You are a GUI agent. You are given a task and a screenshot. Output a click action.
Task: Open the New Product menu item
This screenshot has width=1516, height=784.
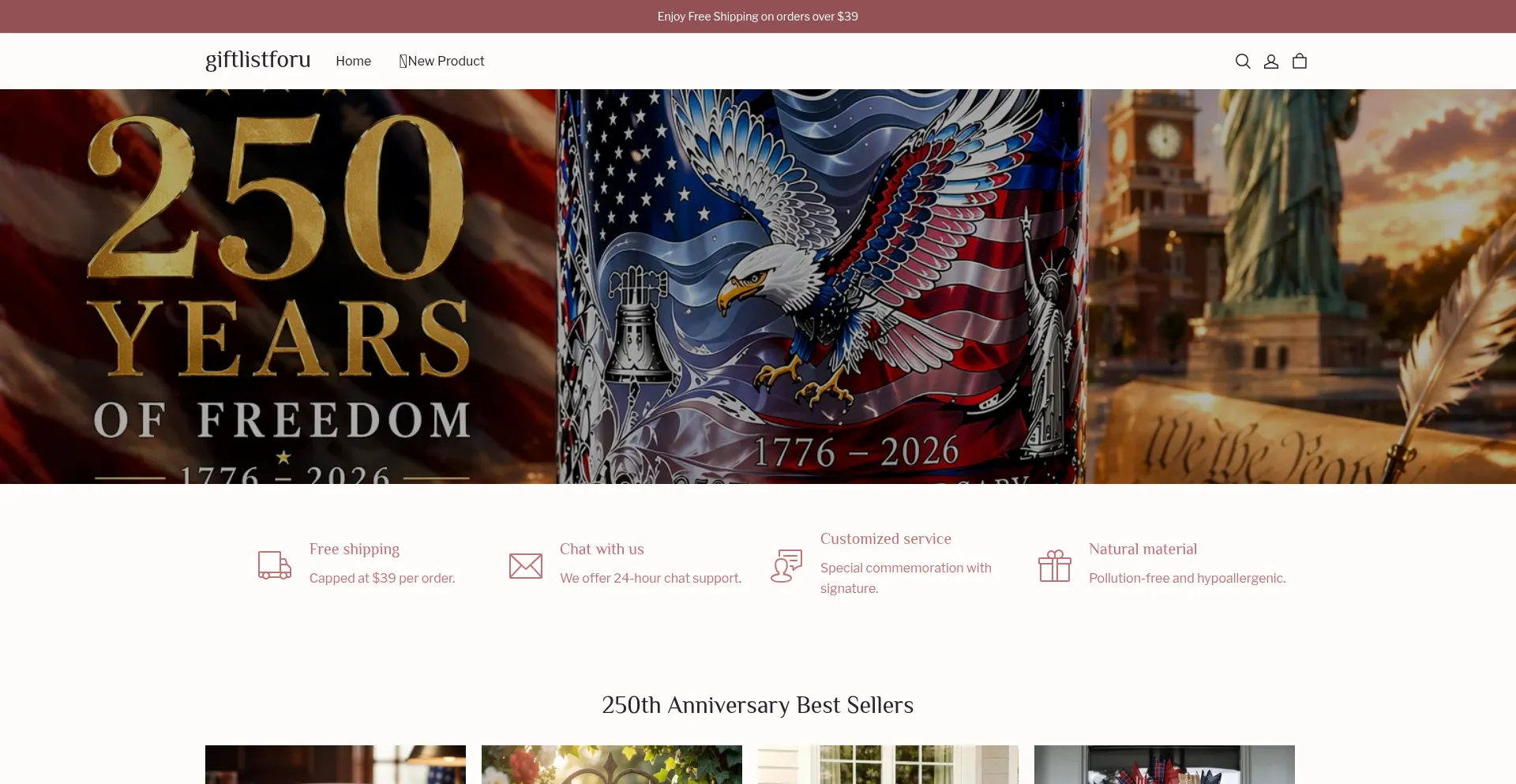(442, 61)
